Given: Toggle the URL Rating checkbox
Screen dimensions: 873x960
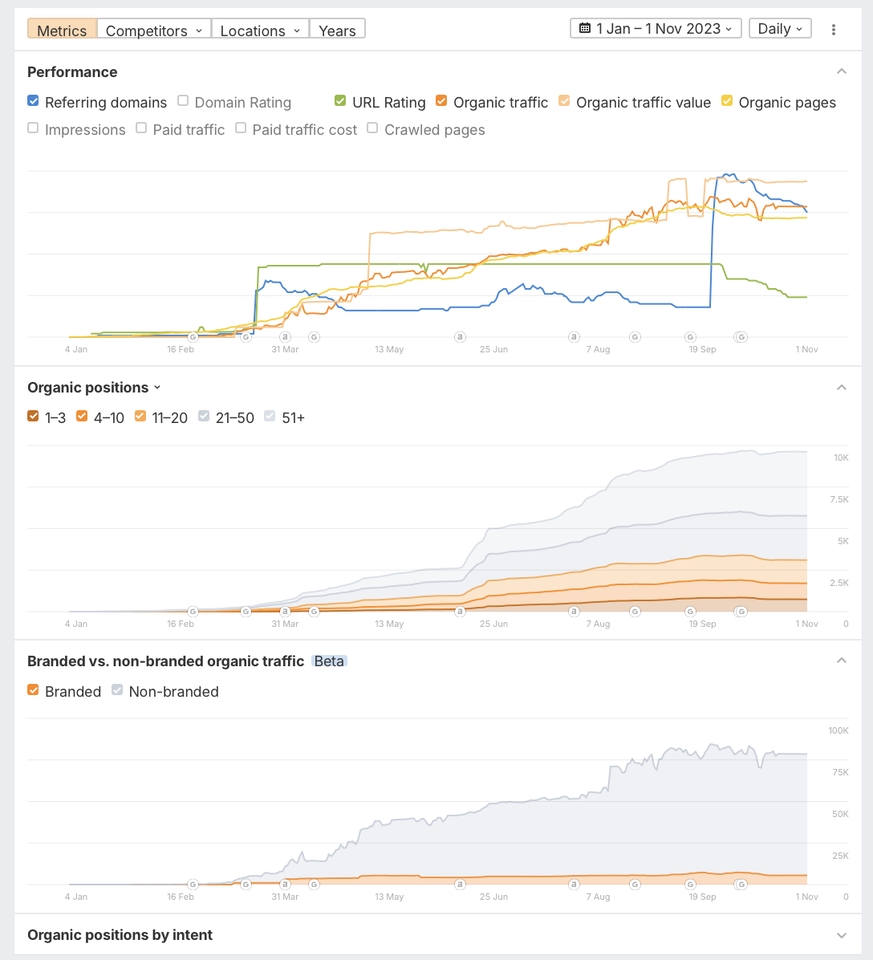Looking at the screenshot, I should tap(341, 102).
